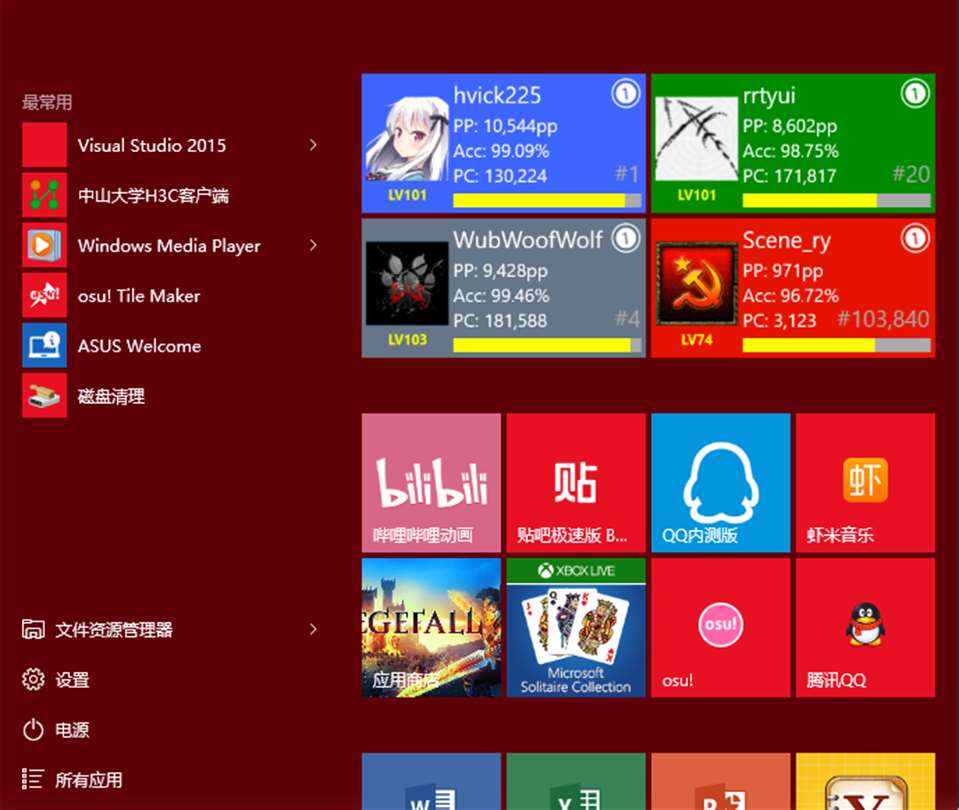Image resolution: width=959 pixels, height=810 pixels.
Task: Open the Windows Media Player icon
Action: (x=45, y=245)
